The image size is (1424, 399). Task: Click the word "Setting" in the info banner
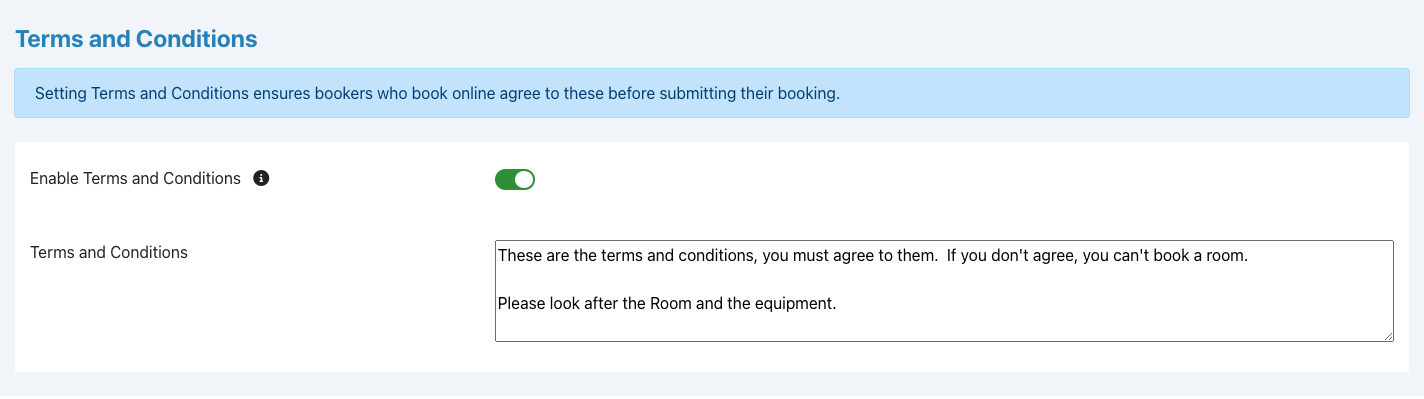60,94
